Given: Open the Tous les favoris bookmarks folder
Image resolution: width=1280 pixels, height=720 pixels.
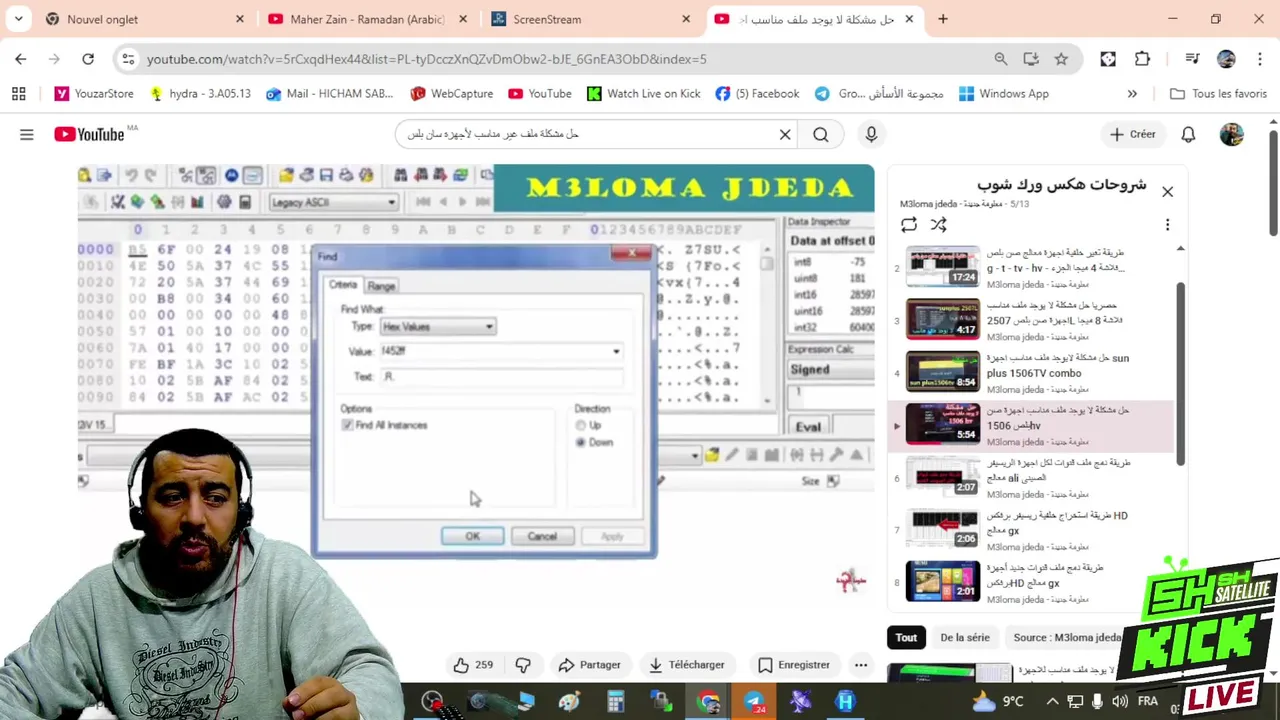Looking at the screenshot, I should 1218,93.
